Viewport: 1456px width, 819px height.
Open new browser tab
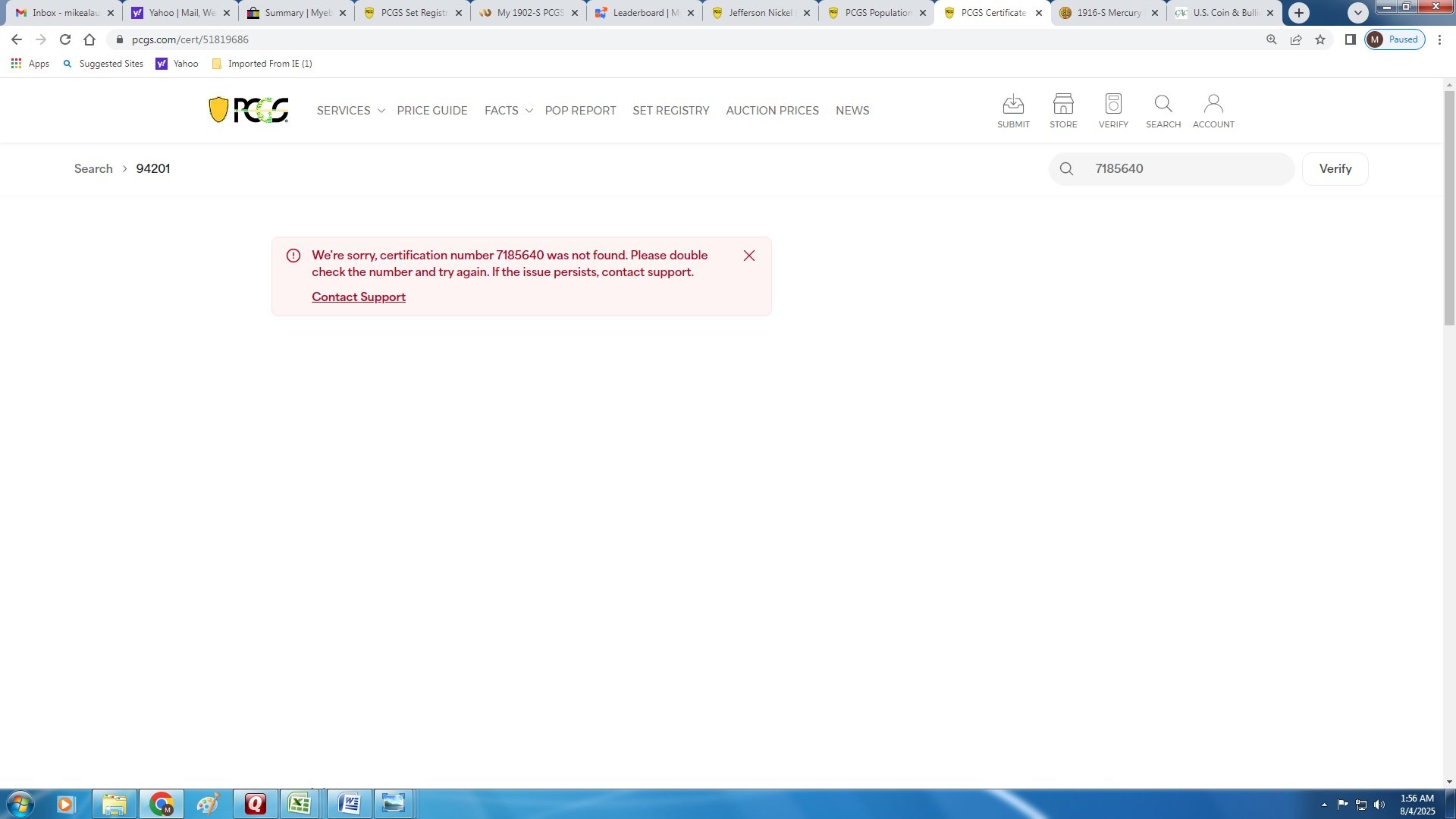pos(1299,13)
